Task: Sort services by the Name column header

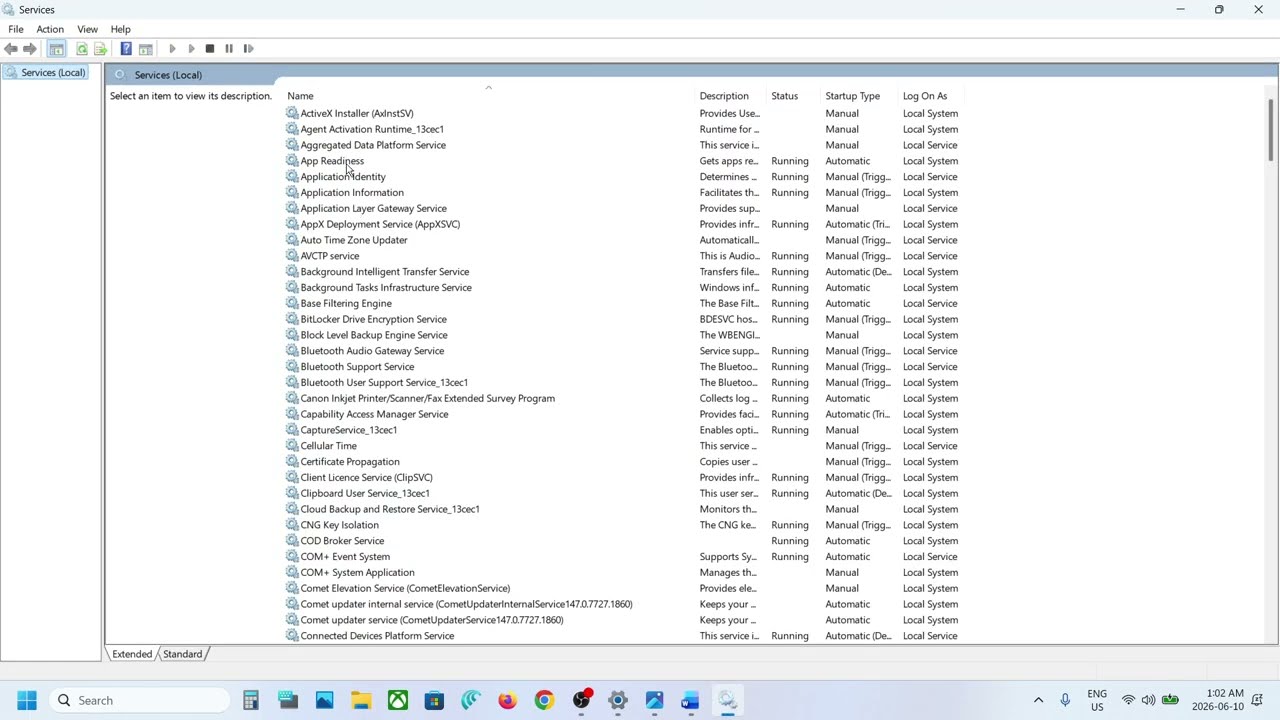Action: [x=489, y=96]
